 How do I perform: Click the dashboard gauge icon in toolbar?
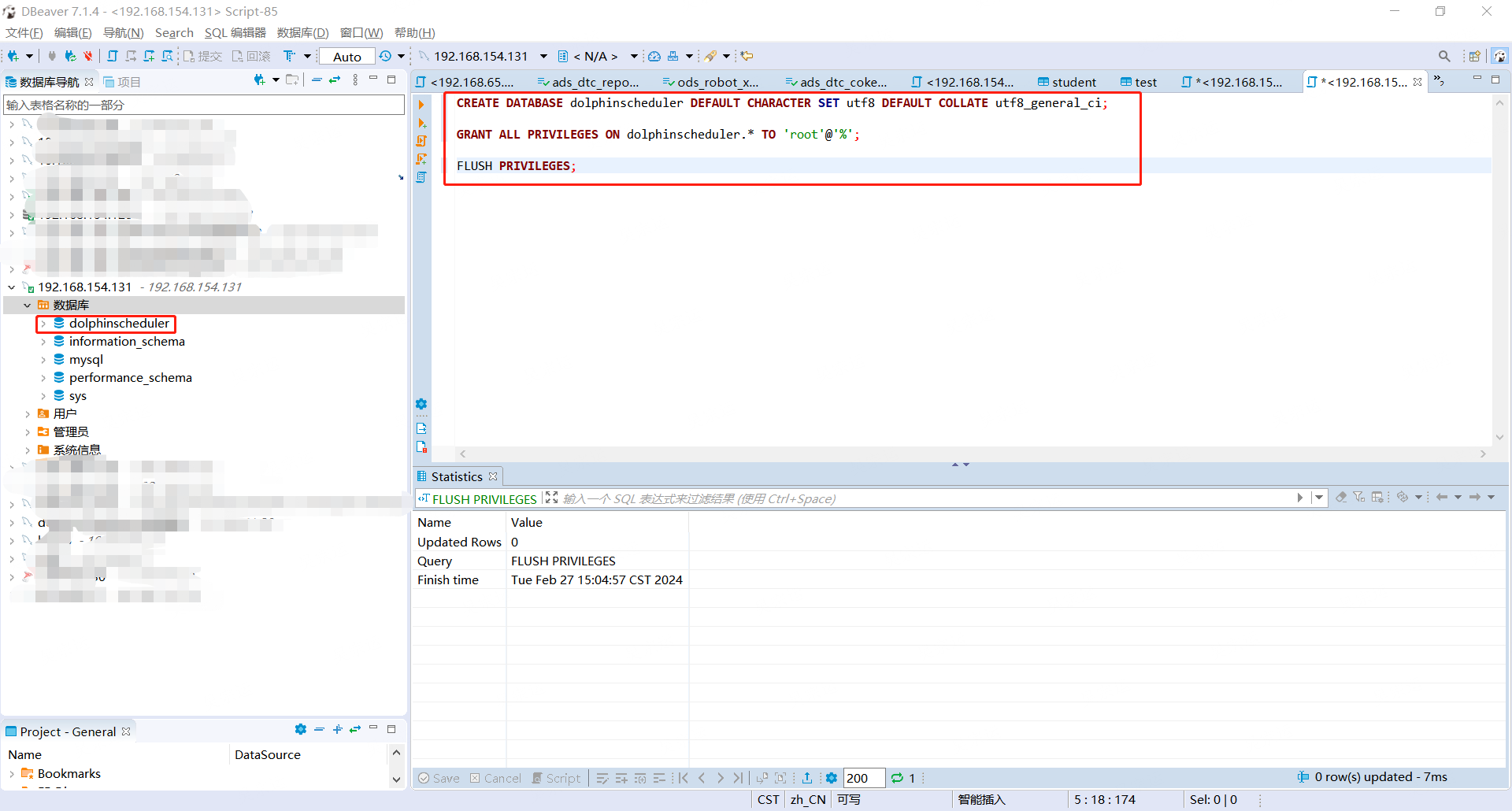tap(654, 56)
